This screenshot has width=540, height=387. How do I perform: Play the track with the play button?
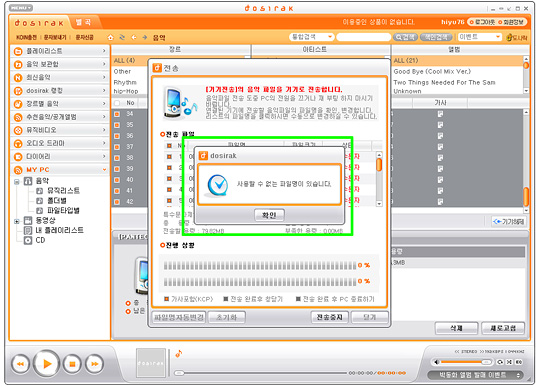pyautogui.click(x=47, y=364)
